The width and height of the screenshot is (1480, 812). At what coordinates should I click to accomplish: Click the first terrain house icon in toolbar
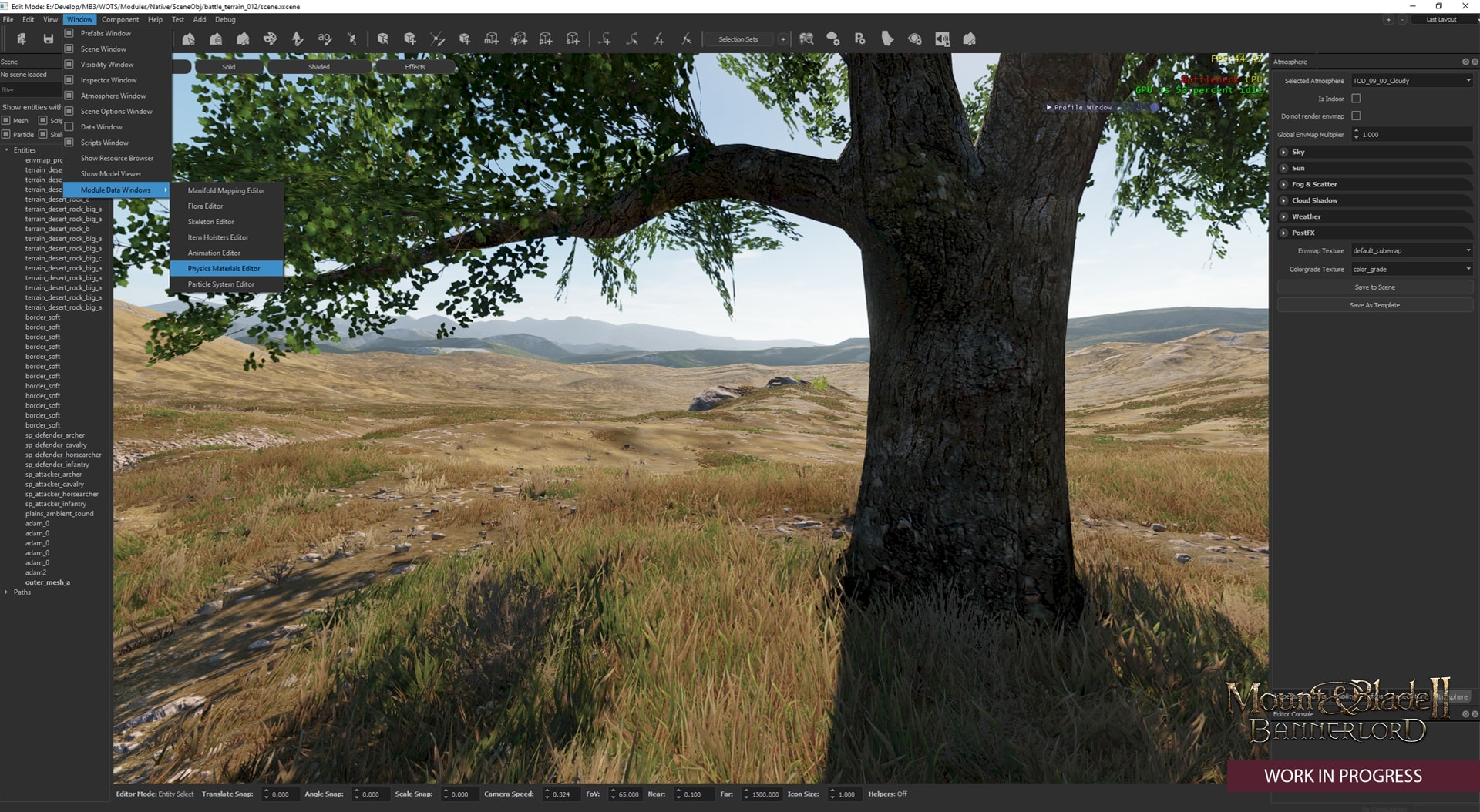[x=188, y=39]
